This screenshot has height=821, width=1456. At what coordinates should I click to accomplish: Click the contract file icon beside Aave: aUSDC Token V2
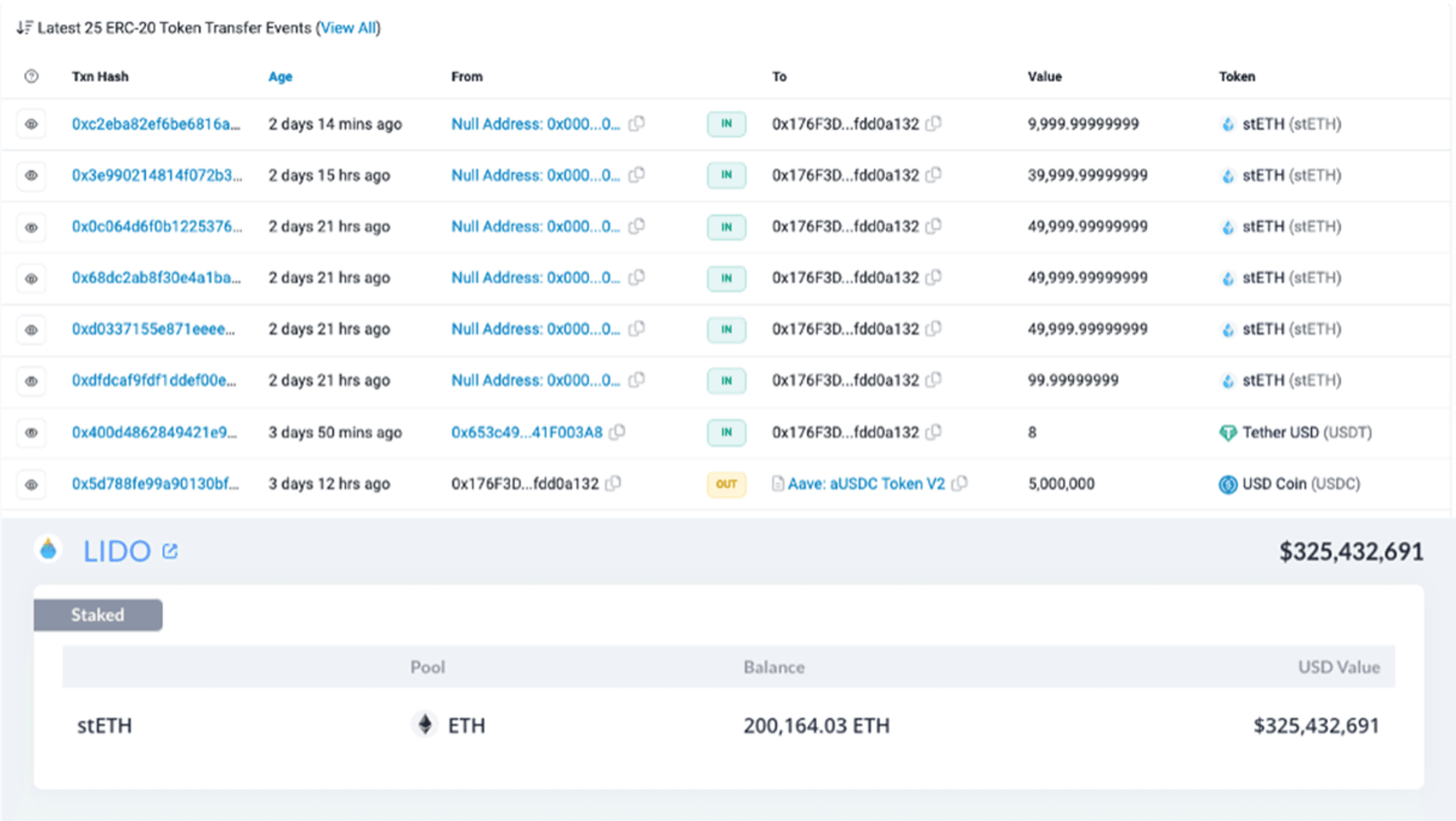(x=777, y=484)
